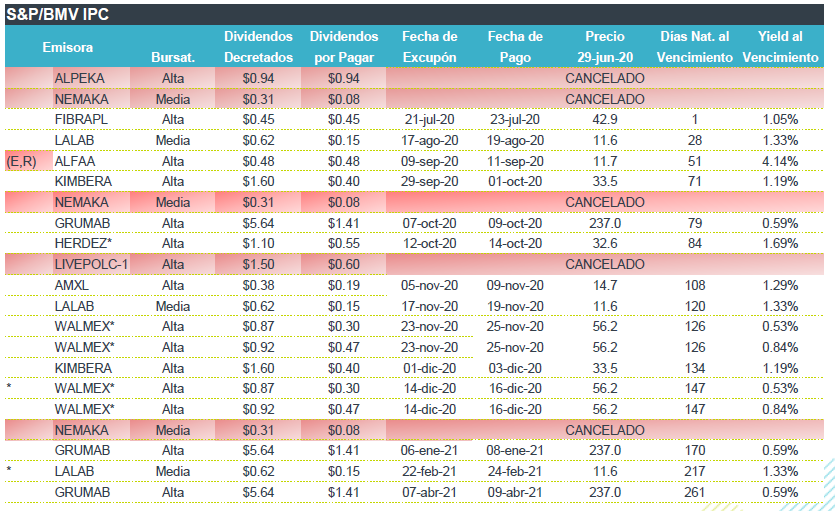Click the days-to-maturity value 261
The height and width of the screenshot is (511, 835).
pyautogui.click(x=694, y=492)
